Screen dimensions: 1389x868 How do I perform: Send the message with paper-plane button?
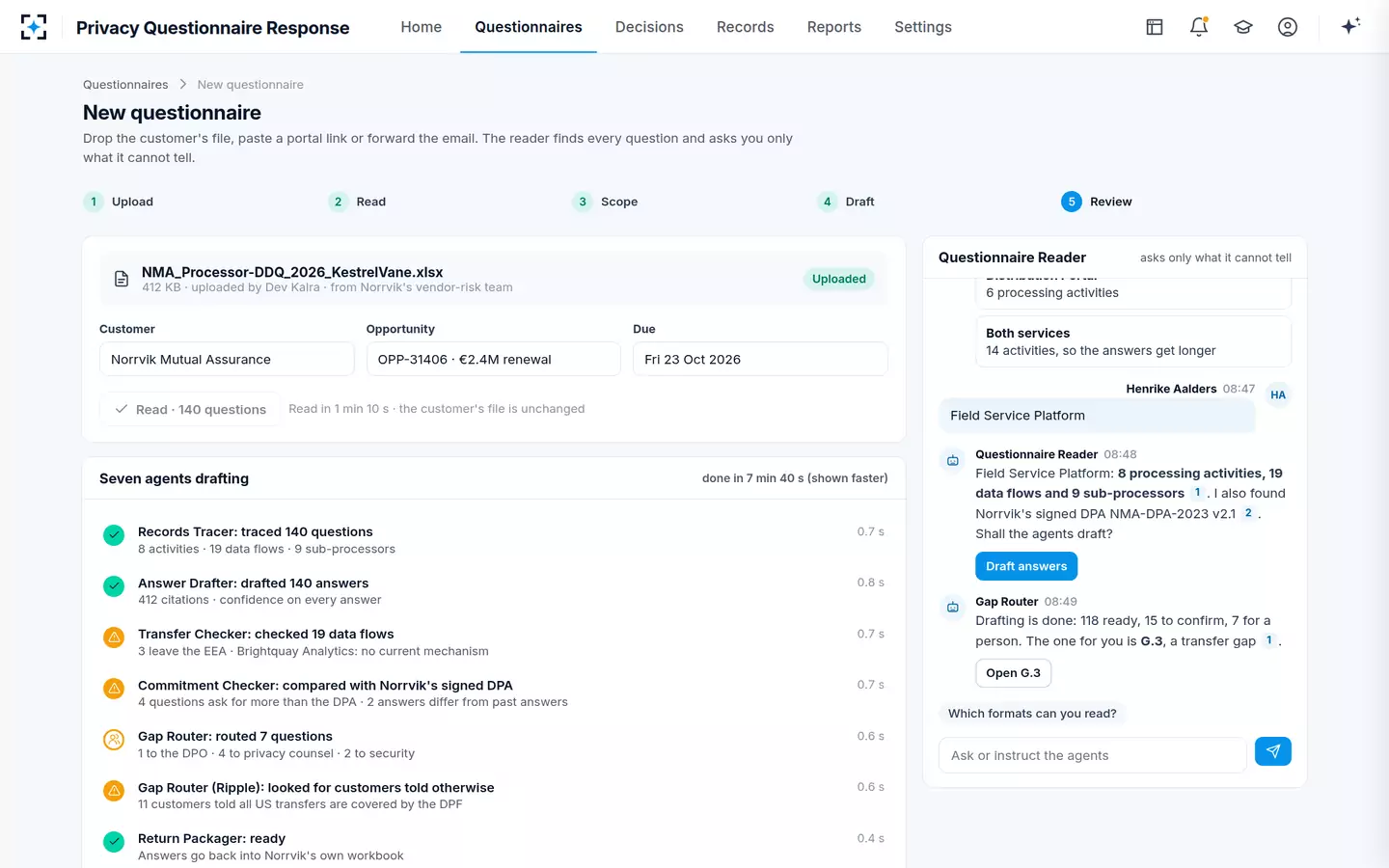pos(1273,751)
